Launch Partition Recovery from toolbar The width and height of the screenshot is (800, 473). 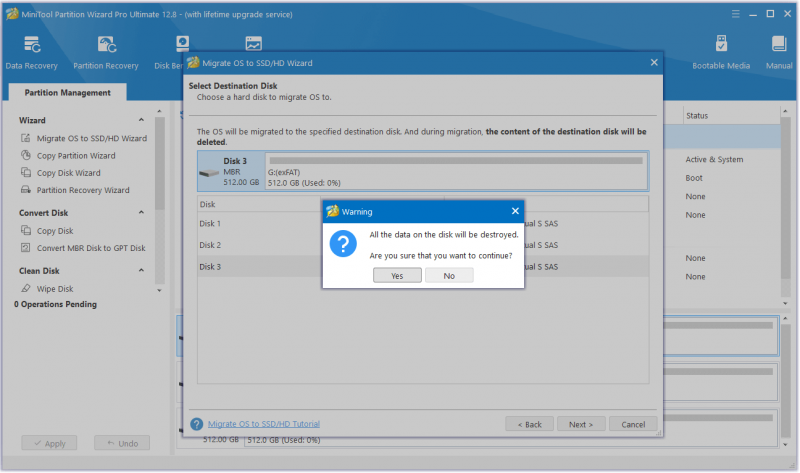coord(106,52)
